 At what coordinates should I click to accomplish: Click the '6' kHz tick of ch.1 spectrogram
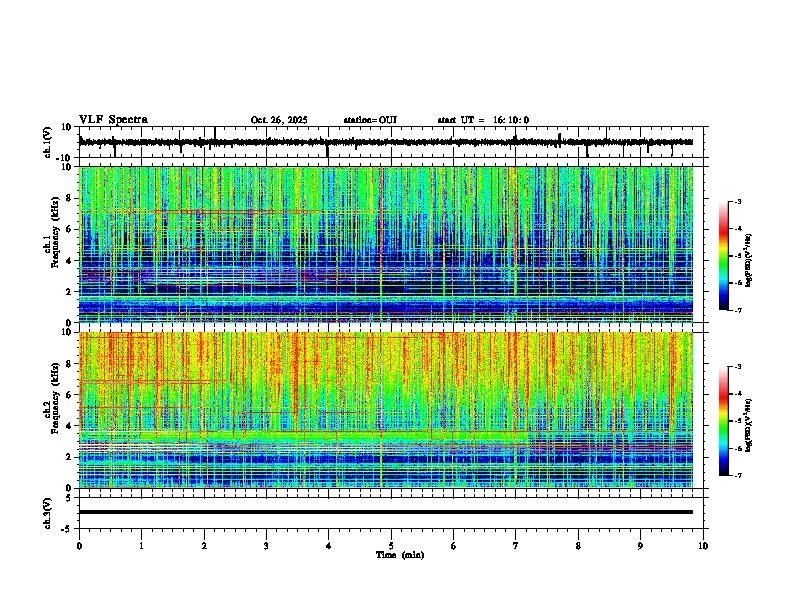tap(69, 229)
